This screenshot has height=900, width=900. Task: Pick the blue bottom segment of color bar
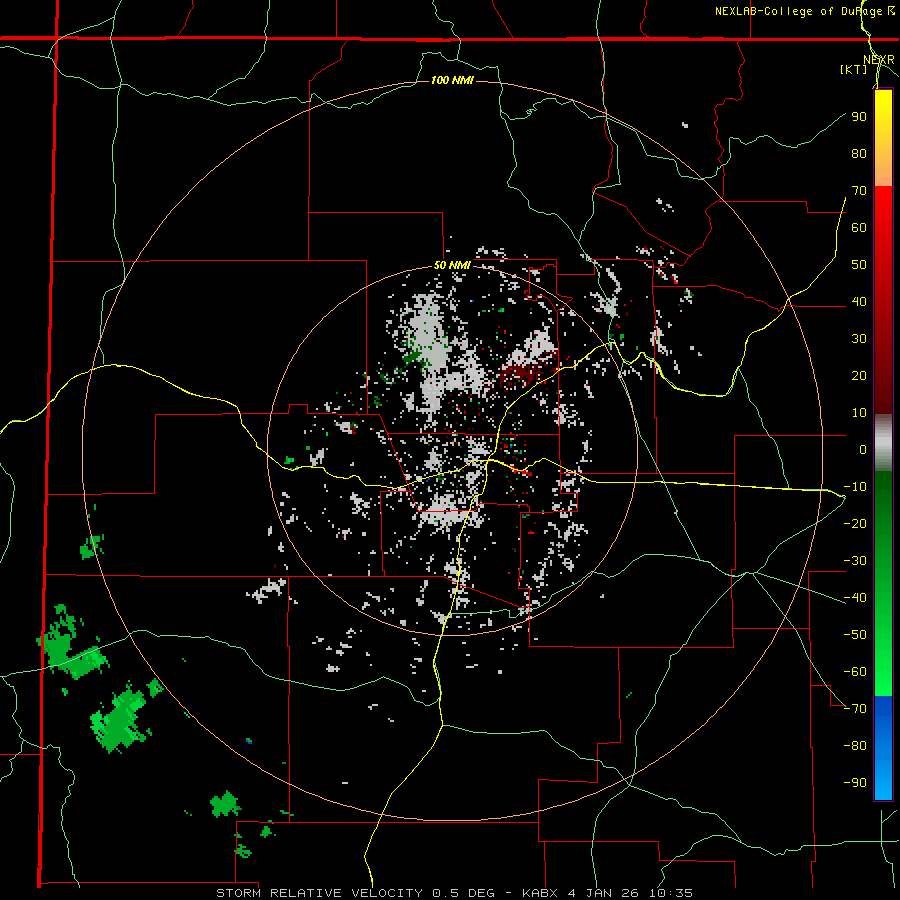(883, 748)
